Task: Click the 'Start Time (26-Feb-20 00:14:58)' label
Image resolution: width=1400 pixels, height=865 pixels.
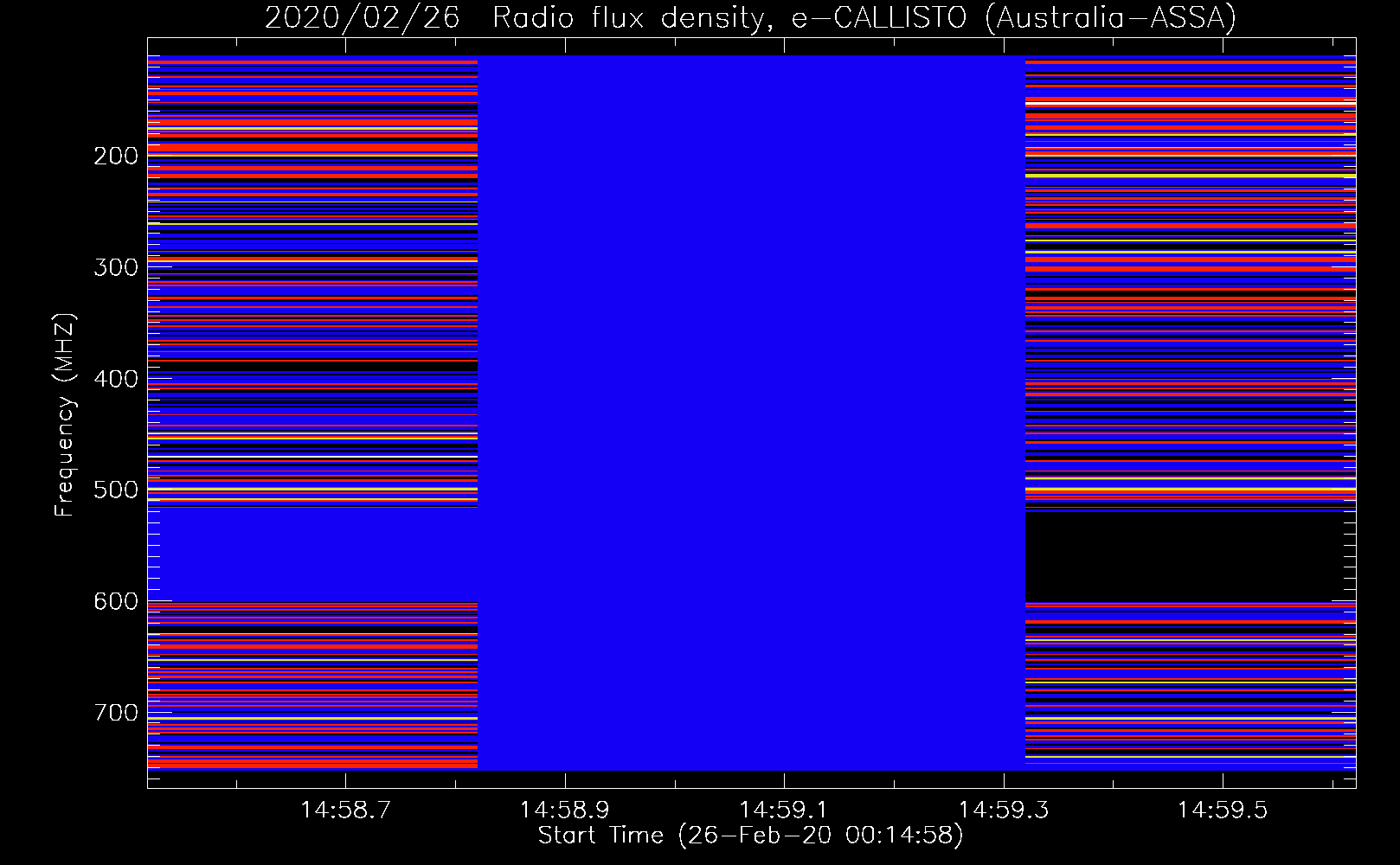Action: 750,836
